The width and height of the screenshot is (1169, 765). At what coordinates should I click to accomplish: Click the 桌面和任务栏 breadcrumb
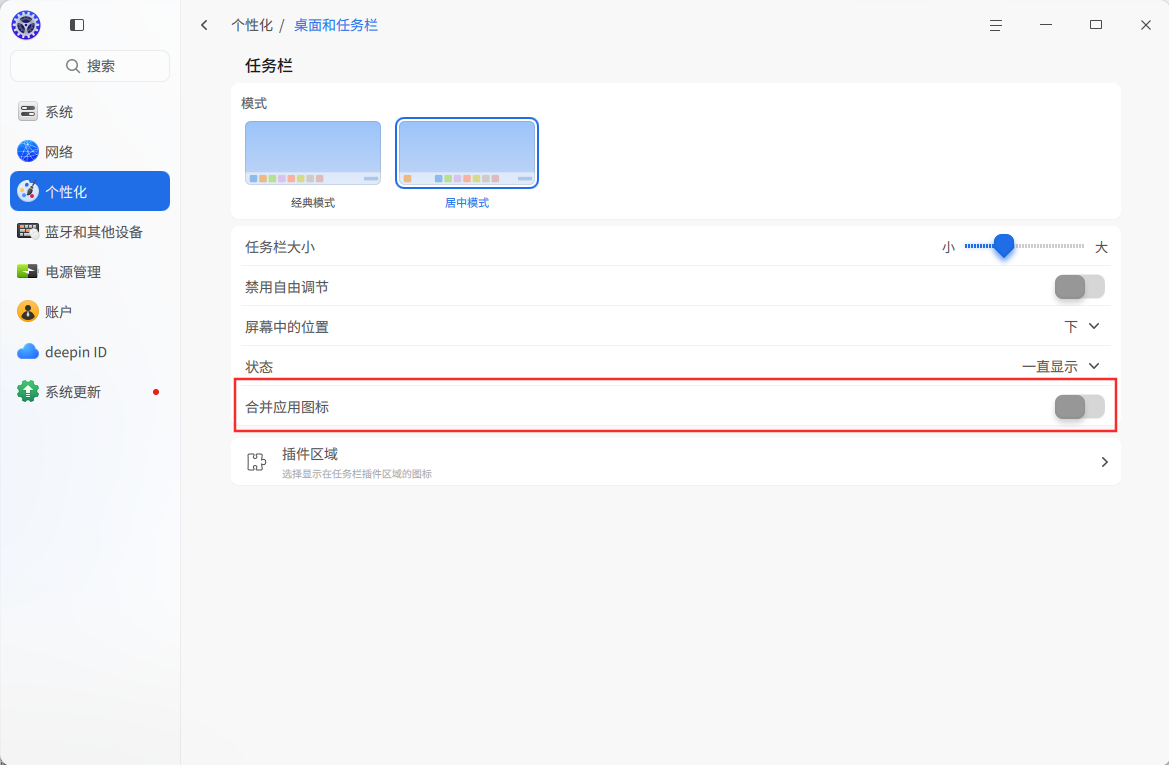click(335, 25)
